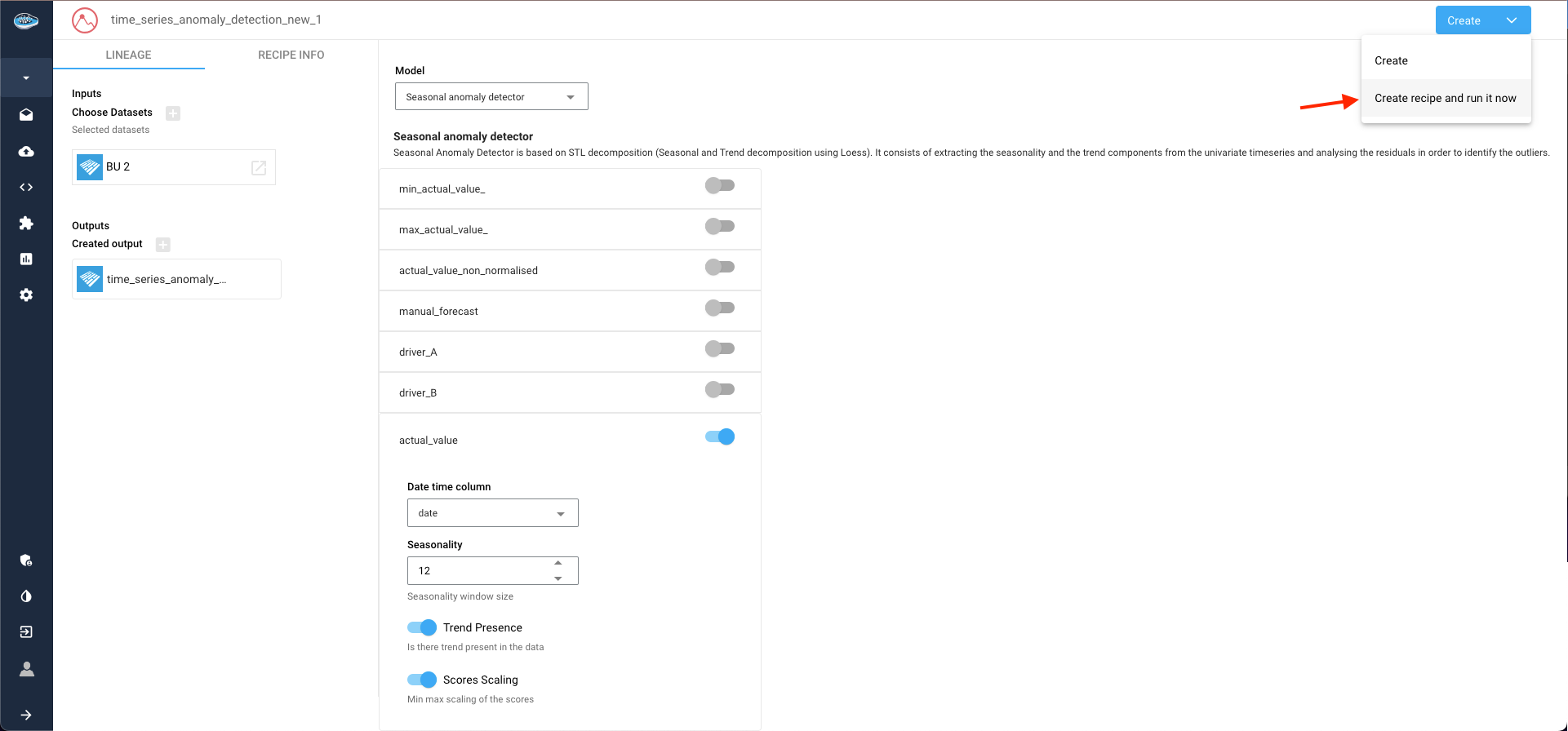This screenshot has width=1568, height=731.
Task: Toggle Scores Scaling off
Action: pos(422,680)
